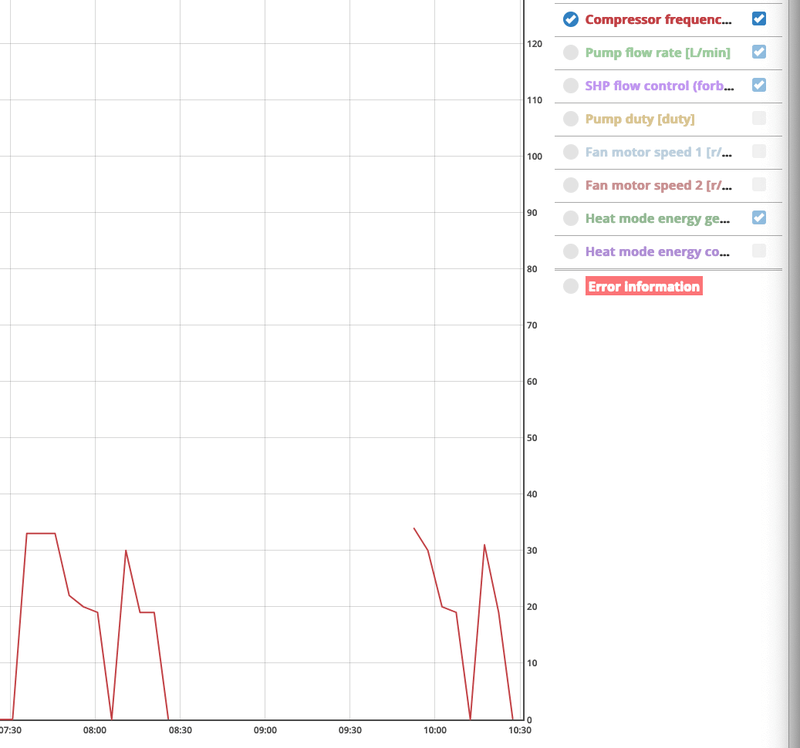The height and width of the screenshot is (748, 800).
Task: Uncheck the SHP flow control checkbox
Action: (x=759, y=85)
